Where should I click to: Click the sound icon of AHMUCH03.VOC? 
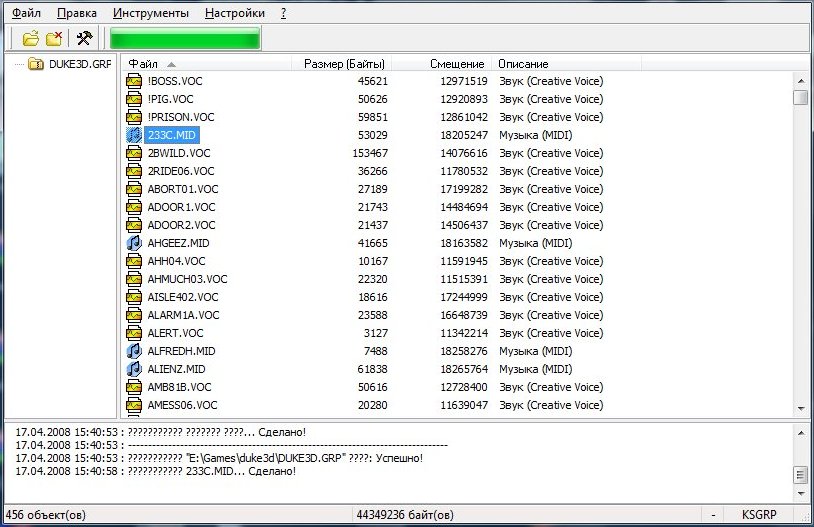click(x=134, y=279)
